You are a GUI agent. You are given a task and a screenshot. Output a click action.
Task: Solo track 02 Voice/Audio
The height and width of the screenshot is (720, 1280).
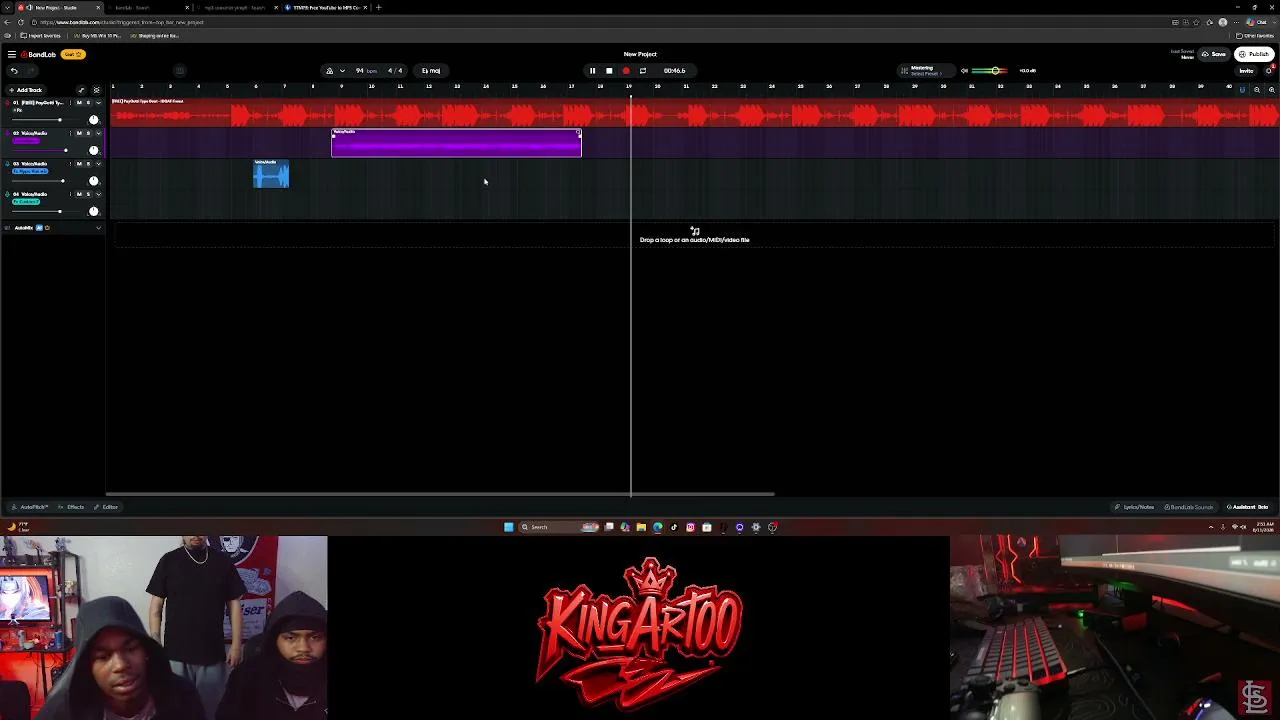[x=88, y=133]
